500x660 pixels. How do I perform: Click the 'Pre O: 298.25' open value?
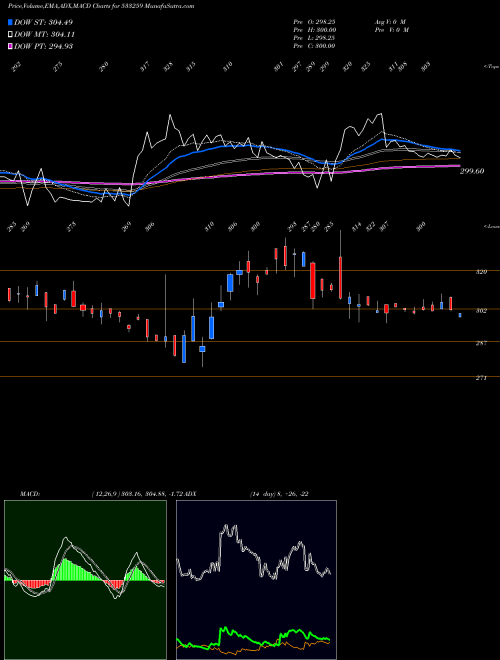[314, 21]
